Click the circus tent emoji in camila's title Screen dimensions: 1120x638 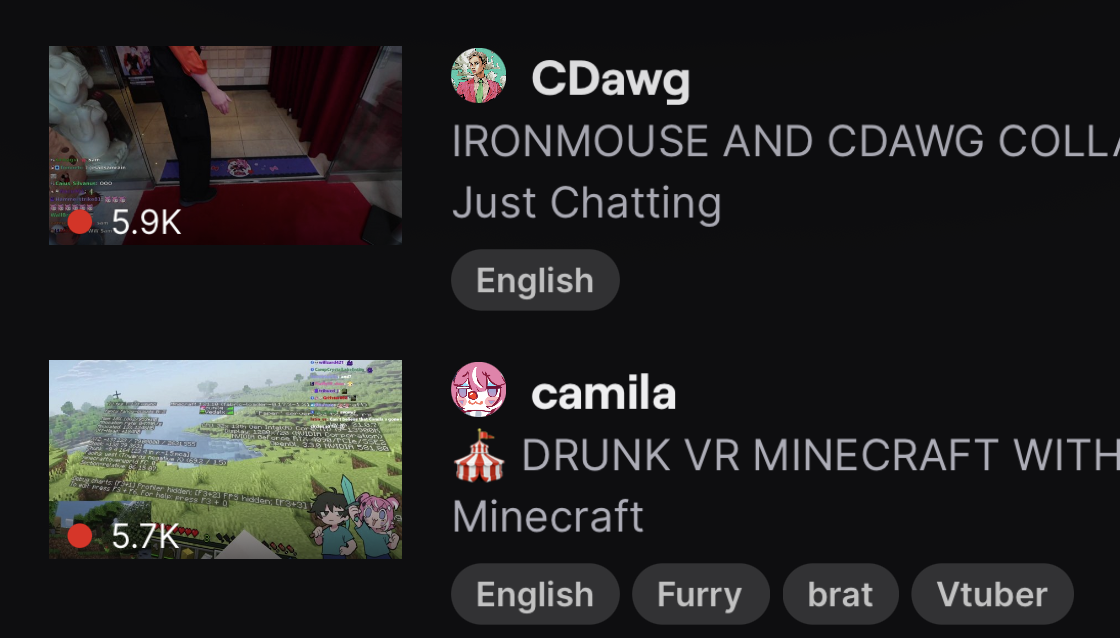479,454
